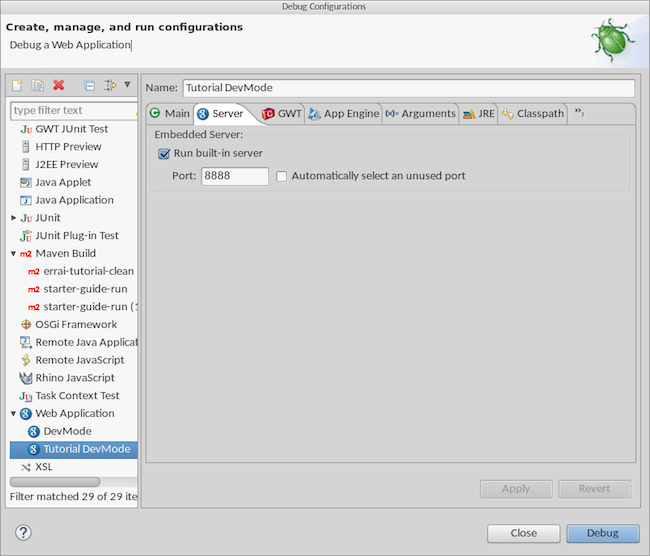Image resolution: width=650 pixels, height=556 pixels.
Task: Switch to the Classpath tab
Action: (533, 114)
